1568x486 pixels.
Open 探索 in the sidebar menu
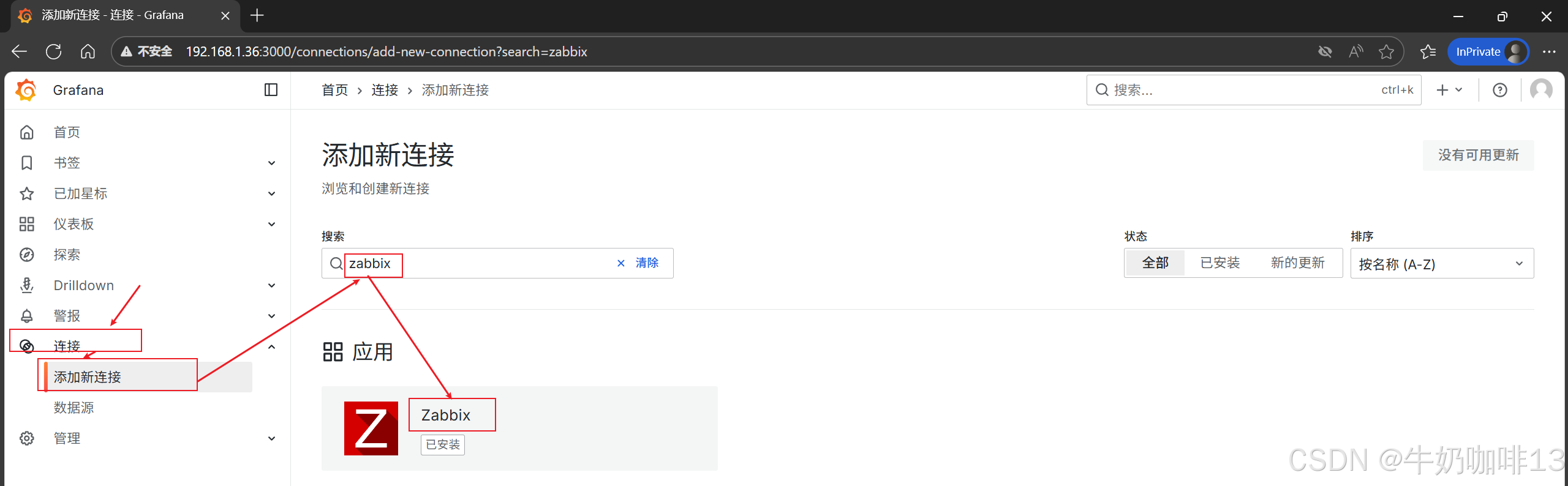coord(67,255)
